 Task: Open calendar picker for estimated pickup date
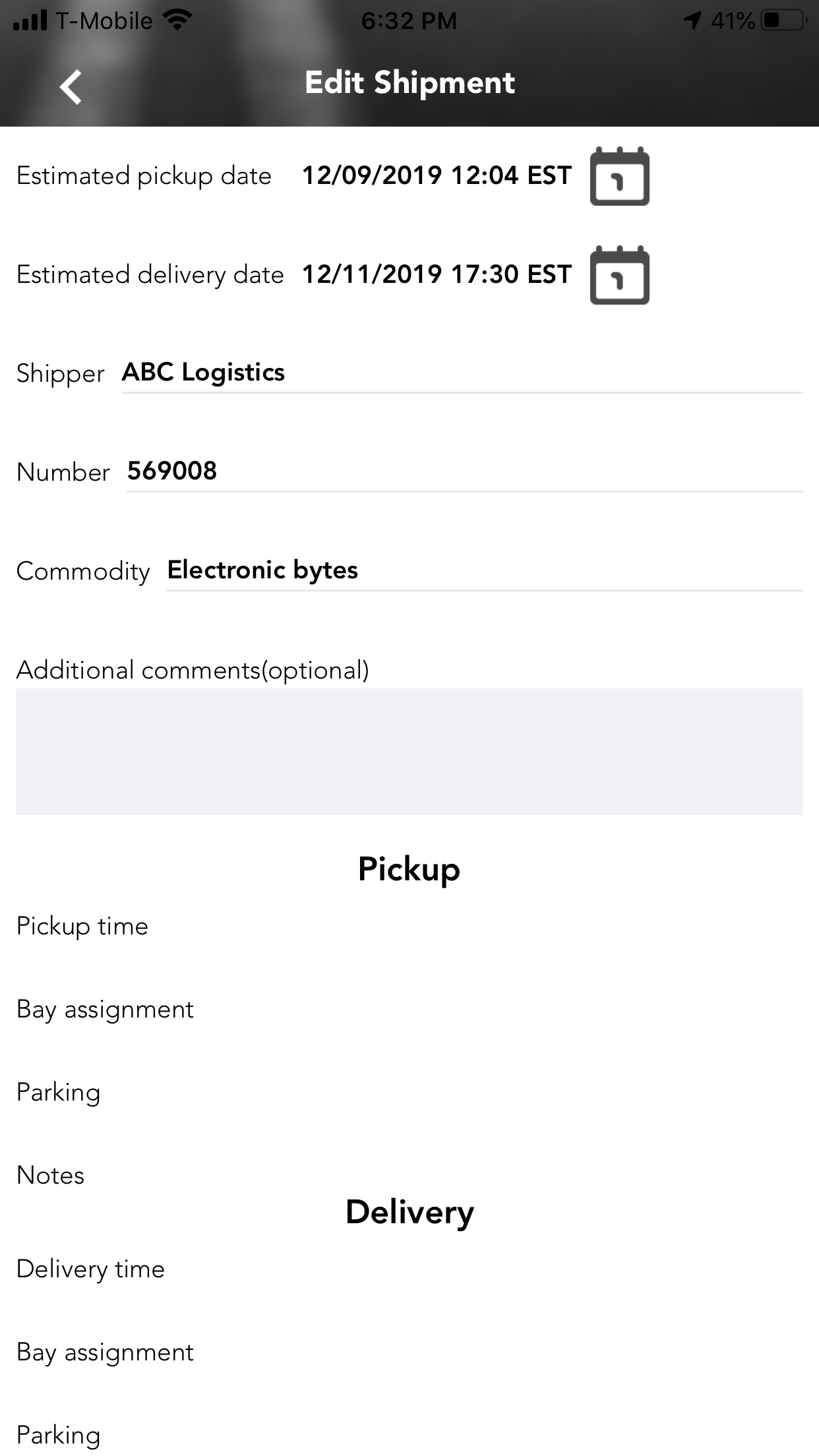(619, 176)
